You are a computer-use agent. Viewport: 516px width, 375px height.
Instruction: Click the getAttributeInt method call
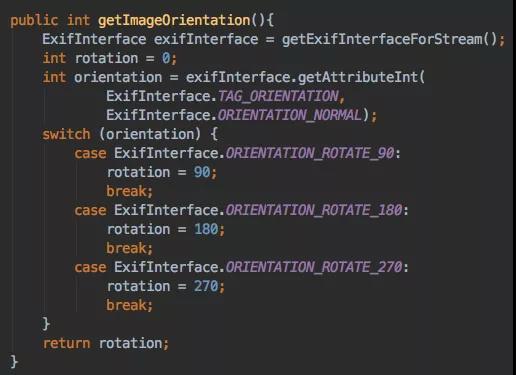[358, 78]
